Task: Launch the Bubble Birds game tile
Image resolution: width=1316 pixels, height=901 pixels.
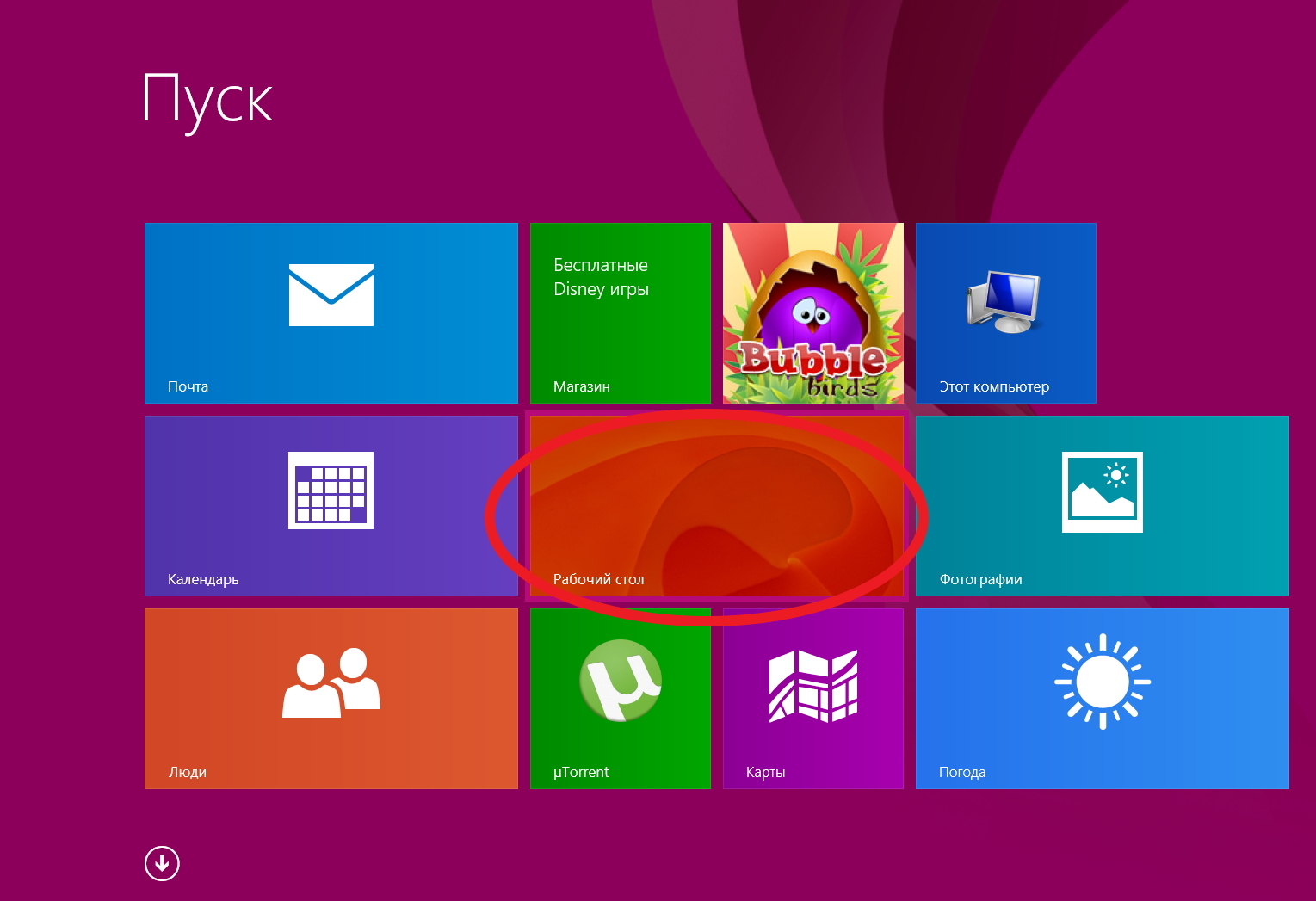Action: click(x=813, y=313)
